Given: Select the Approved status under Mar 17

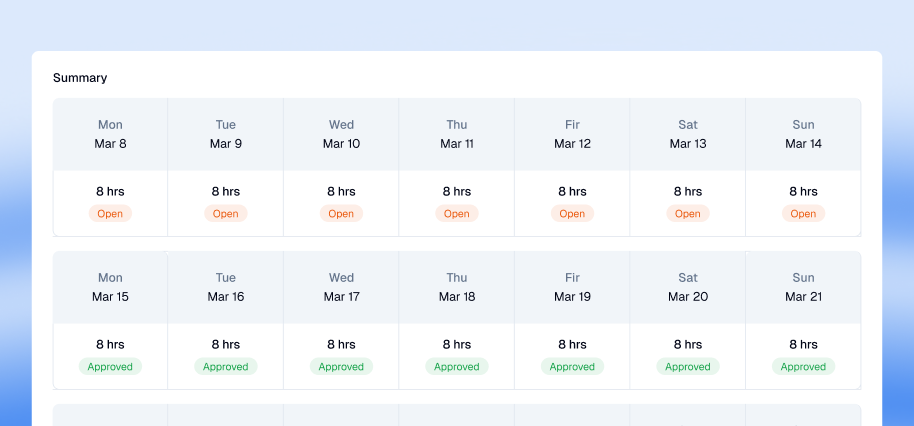Looking at the screenshot, I should pyautogui.click(x=341, y=366).
